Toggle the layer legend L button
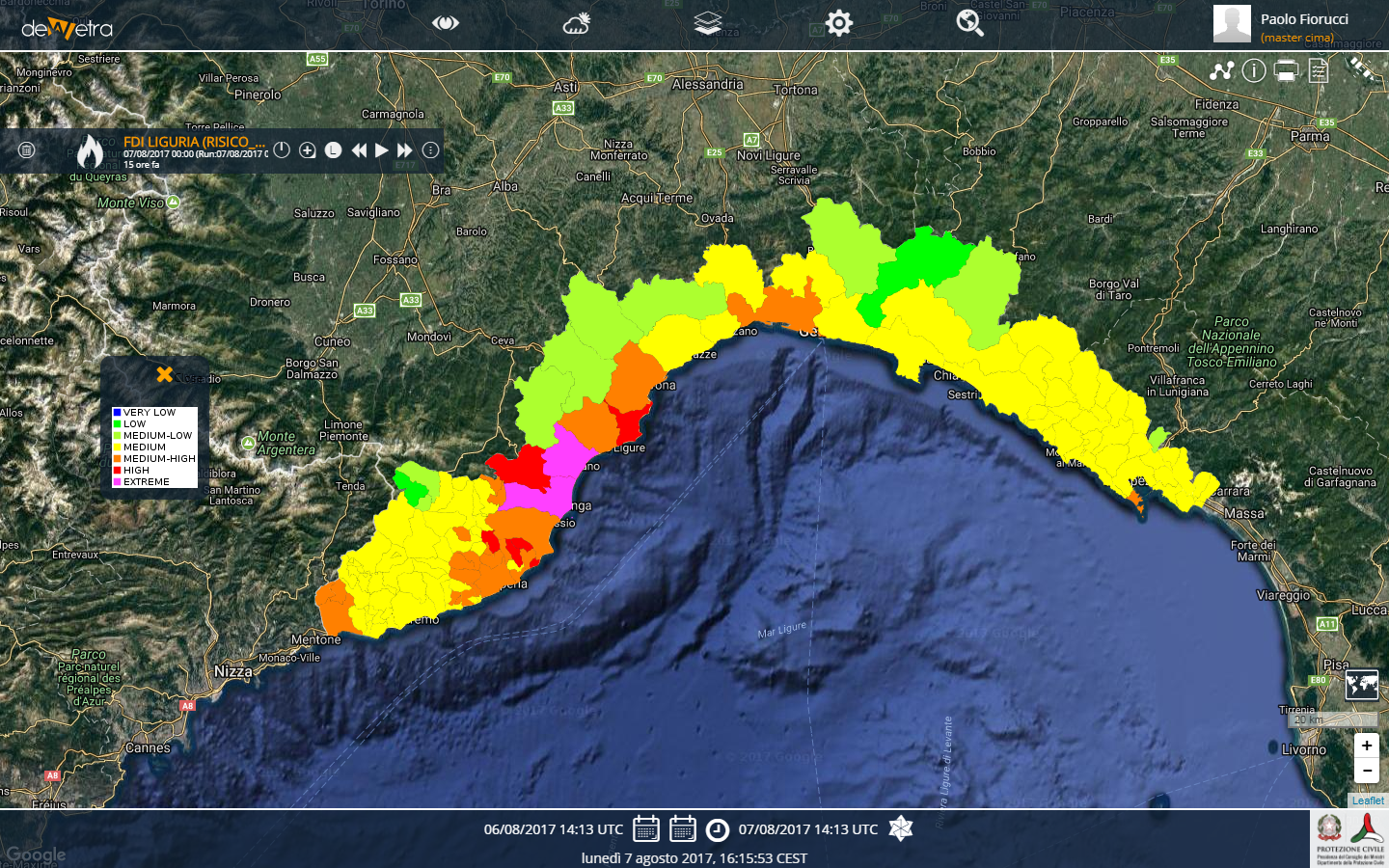The width and height of the screenshot is (1389, 868). pyautogui.click(x=333, y=150)
